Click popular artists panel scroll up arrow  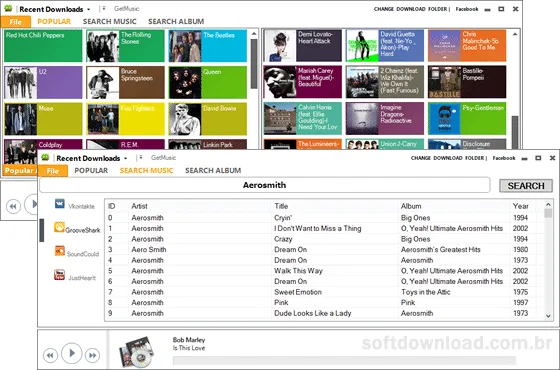254,34
